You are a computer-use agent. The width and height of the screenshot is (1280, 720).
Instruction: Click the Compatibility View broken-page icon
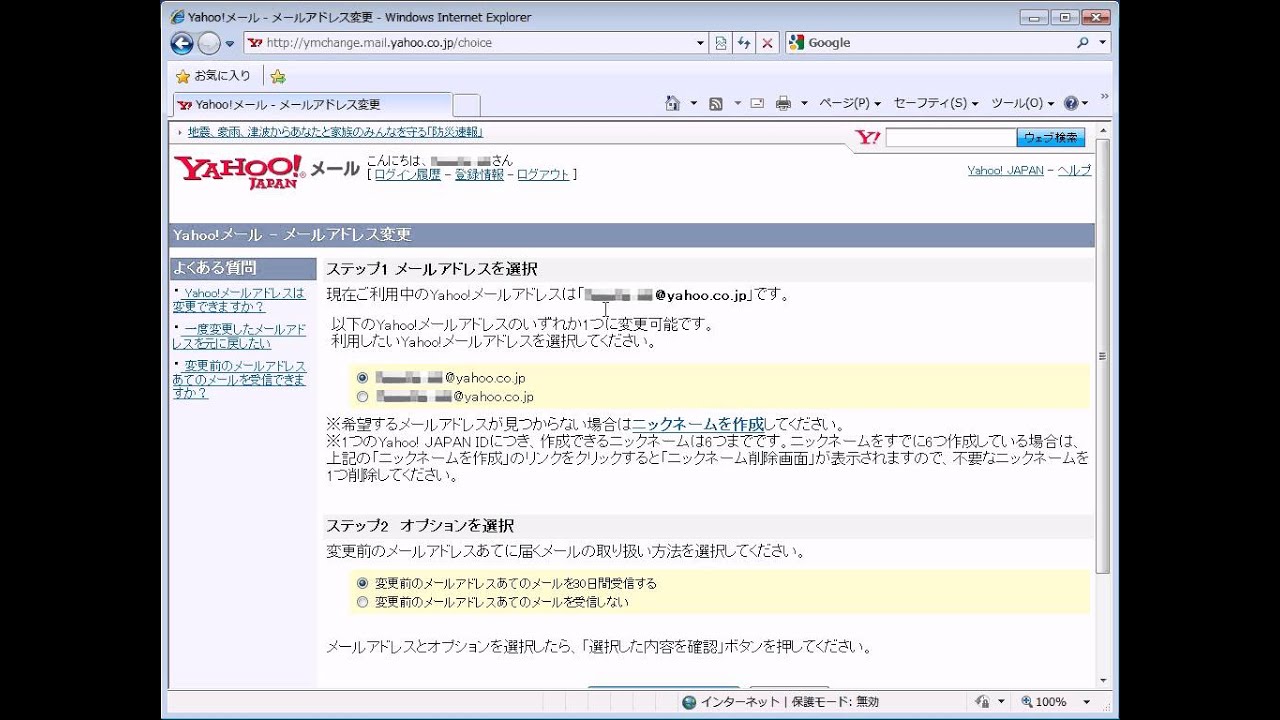click(x=721, y=43)
